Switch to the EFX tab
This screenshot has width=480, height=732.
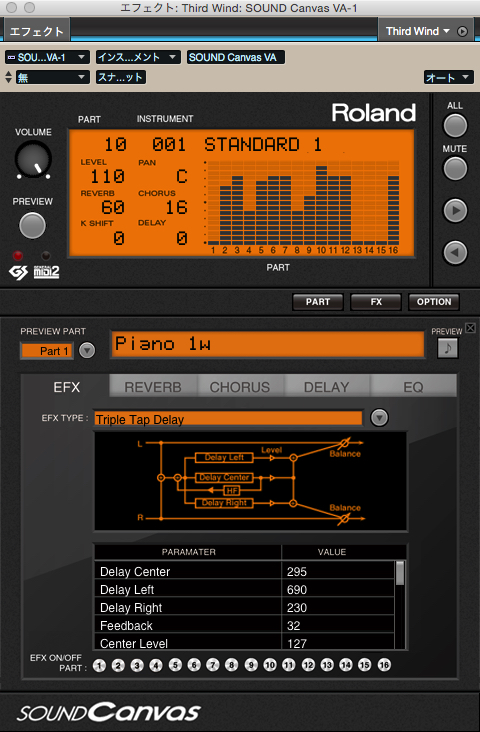coord(66,387)
